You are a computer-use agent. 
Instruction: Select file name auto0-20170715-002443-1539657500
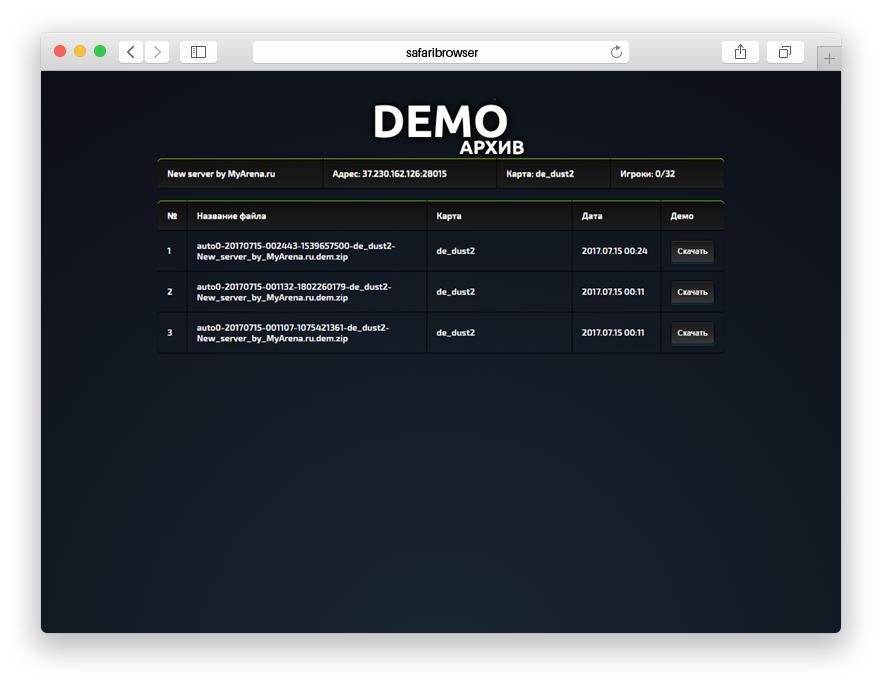click(296, 251)
